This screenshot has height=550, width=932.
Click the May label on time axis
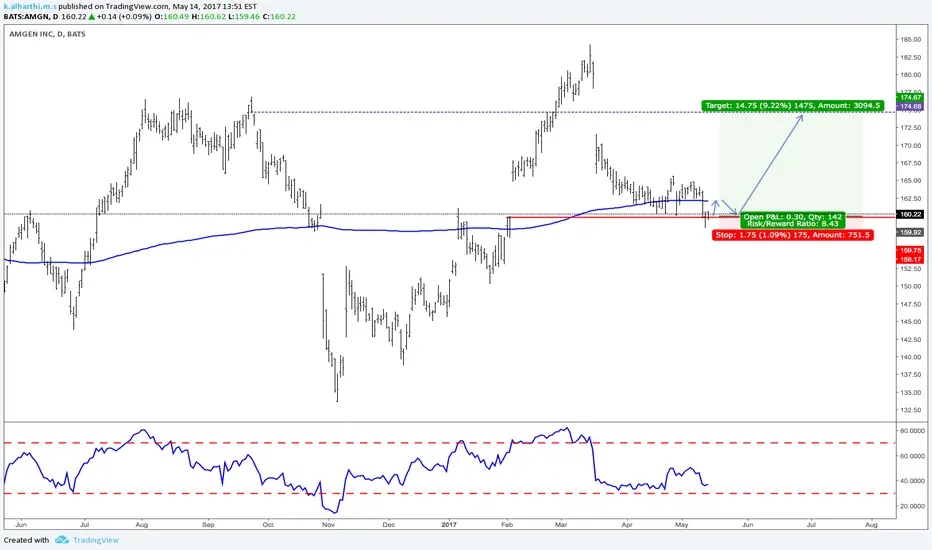(x=682, y=524)
